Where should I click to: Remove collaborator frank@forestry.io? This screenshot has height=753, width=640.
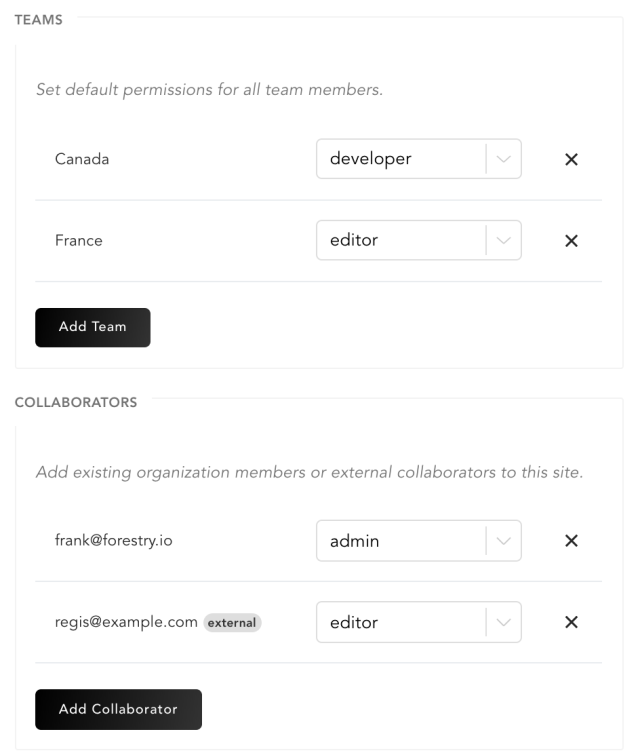[x=571, y=541]
